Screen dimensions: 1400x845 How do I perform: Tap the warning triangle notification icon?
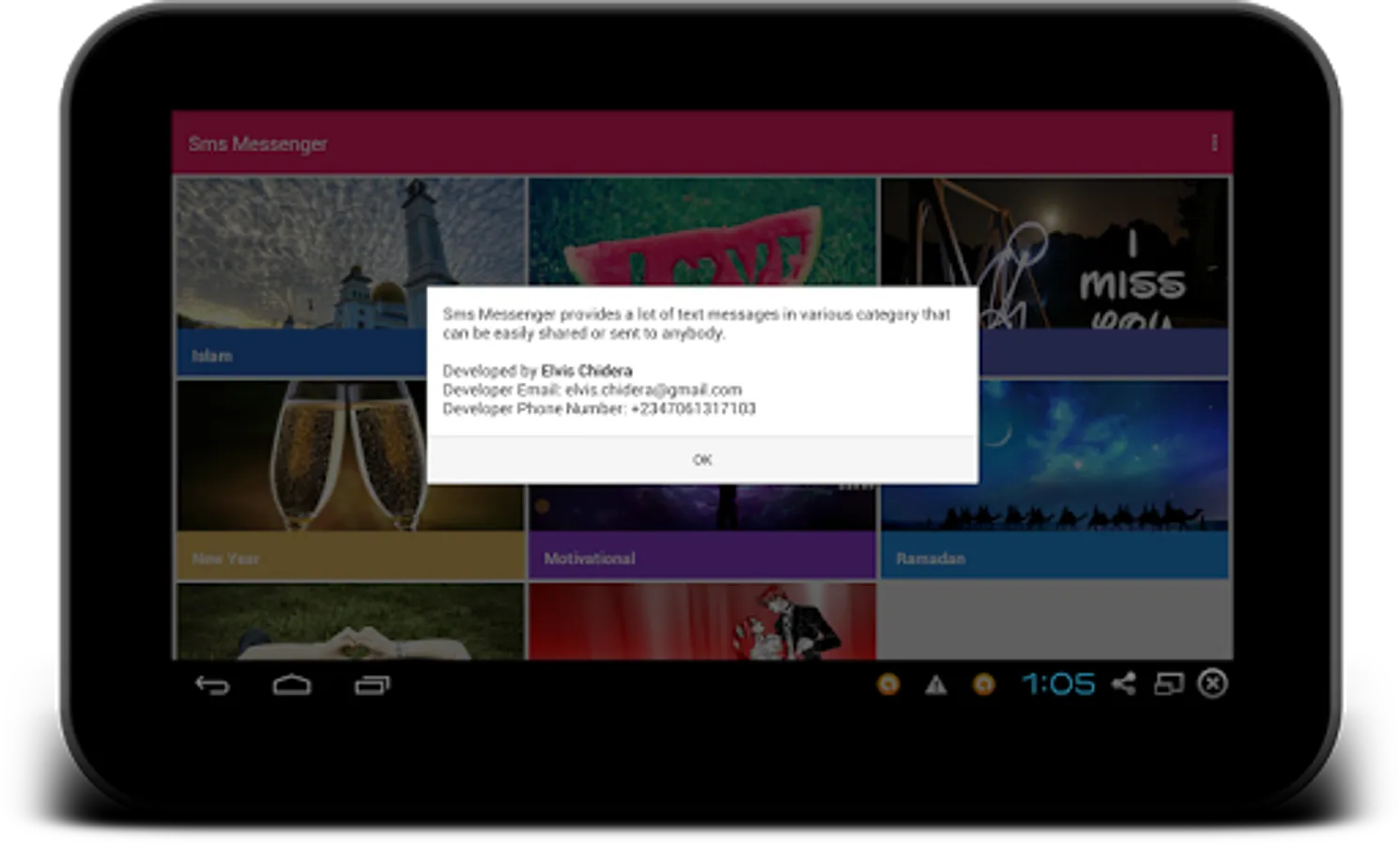936,685
